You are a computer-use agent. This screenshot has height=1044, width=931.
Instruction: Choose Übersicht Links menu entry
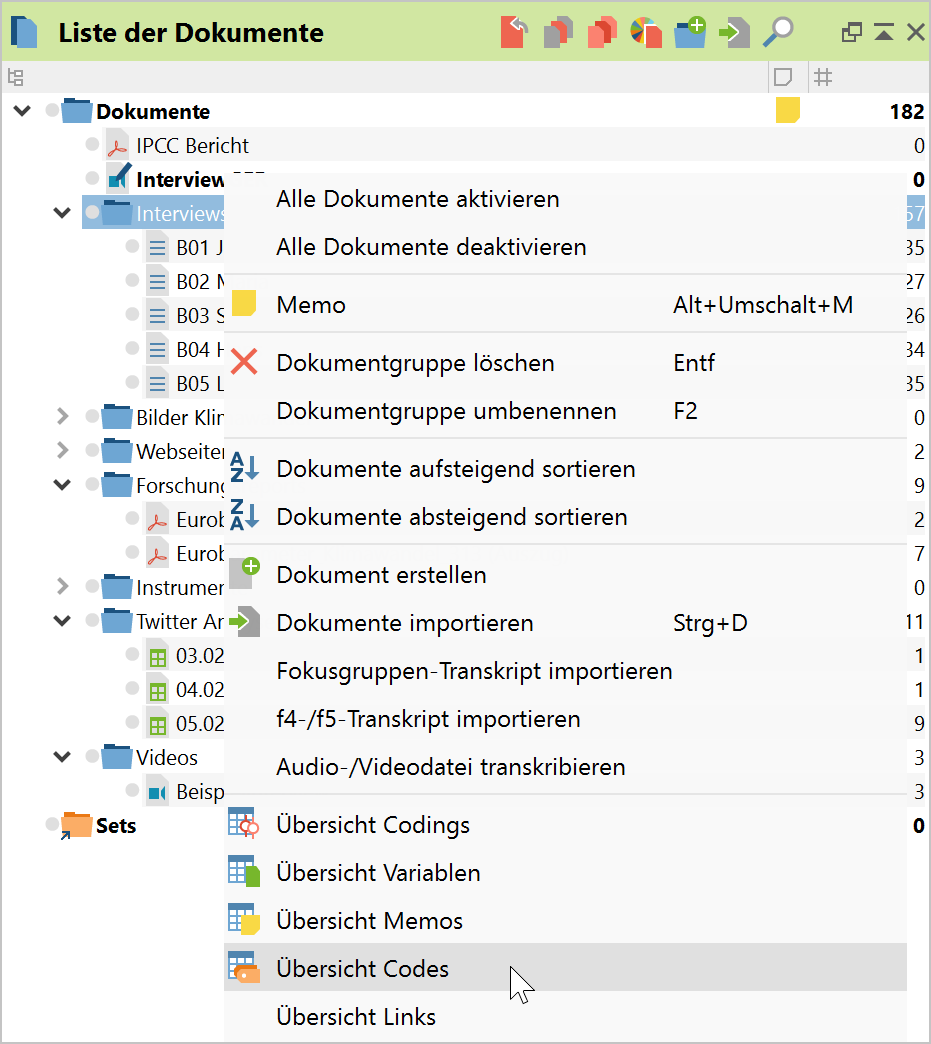(565, 1016)
